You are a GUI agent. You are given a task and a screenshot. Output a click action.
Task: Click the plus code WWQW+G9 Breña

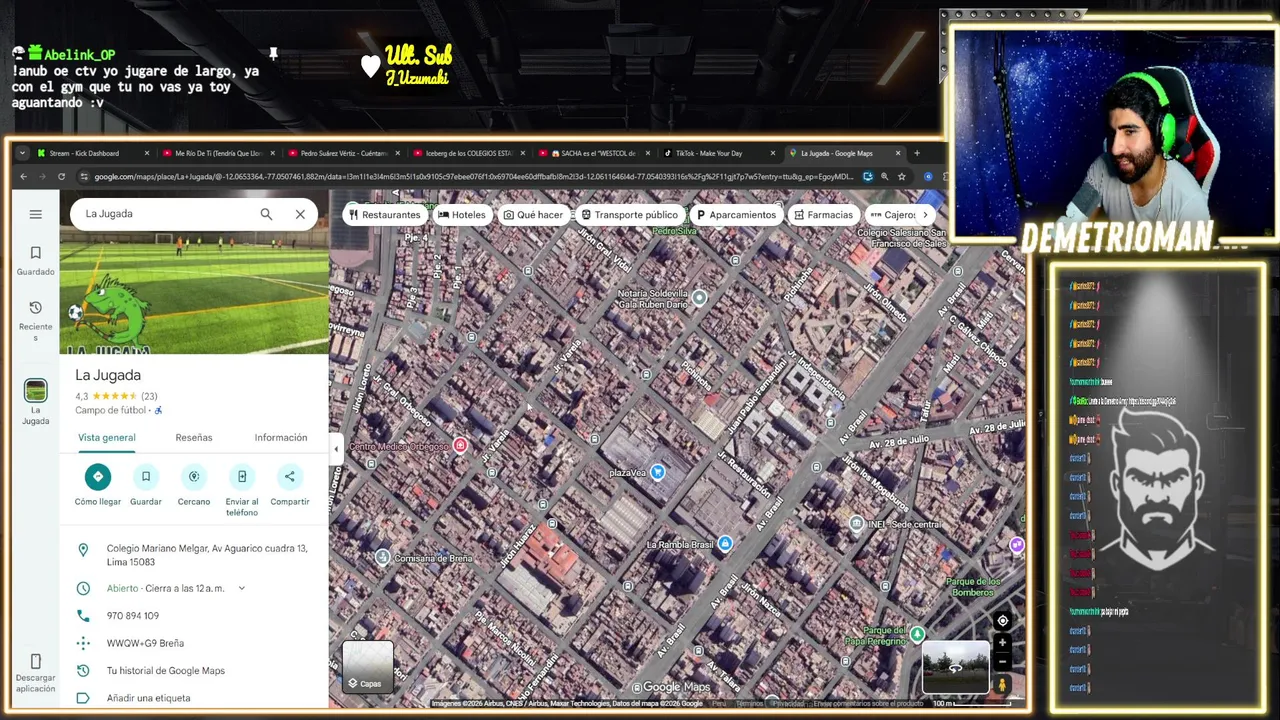click(x=145, y=643)
